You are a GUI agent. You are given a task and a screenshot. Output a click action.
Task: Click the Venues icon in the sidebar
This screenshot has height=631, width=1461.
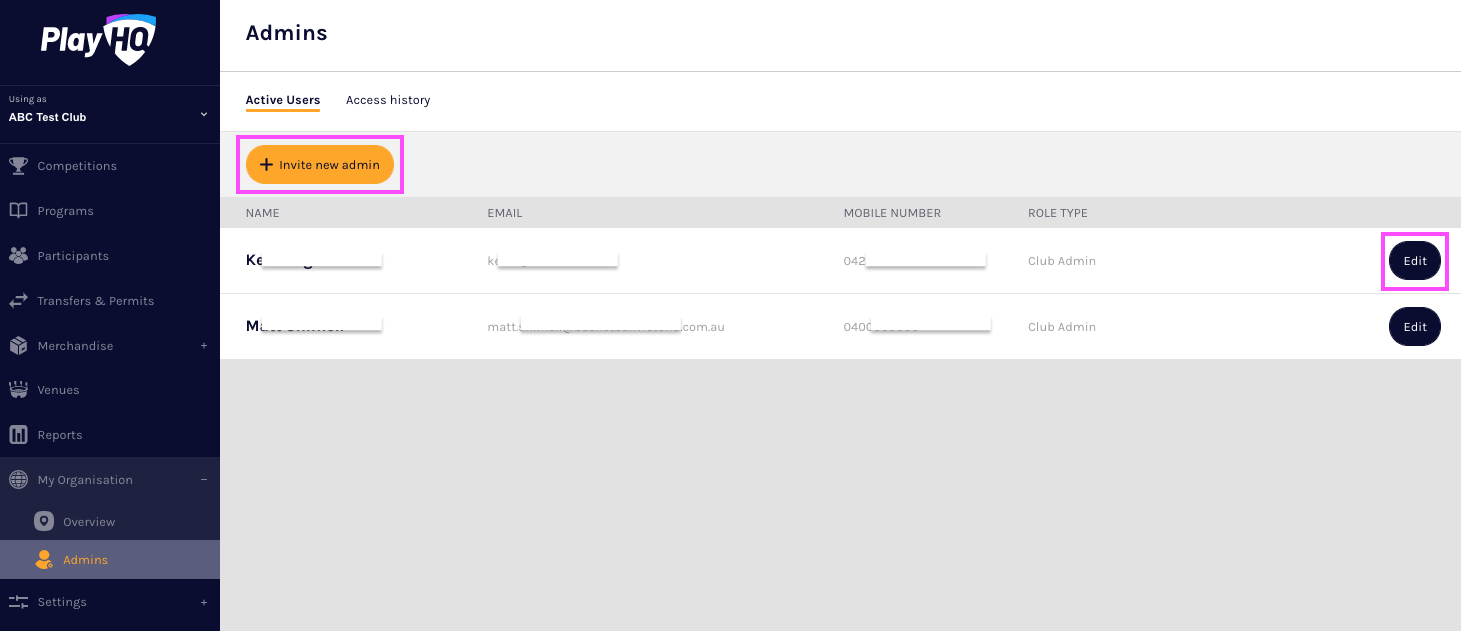coord(19,389)
